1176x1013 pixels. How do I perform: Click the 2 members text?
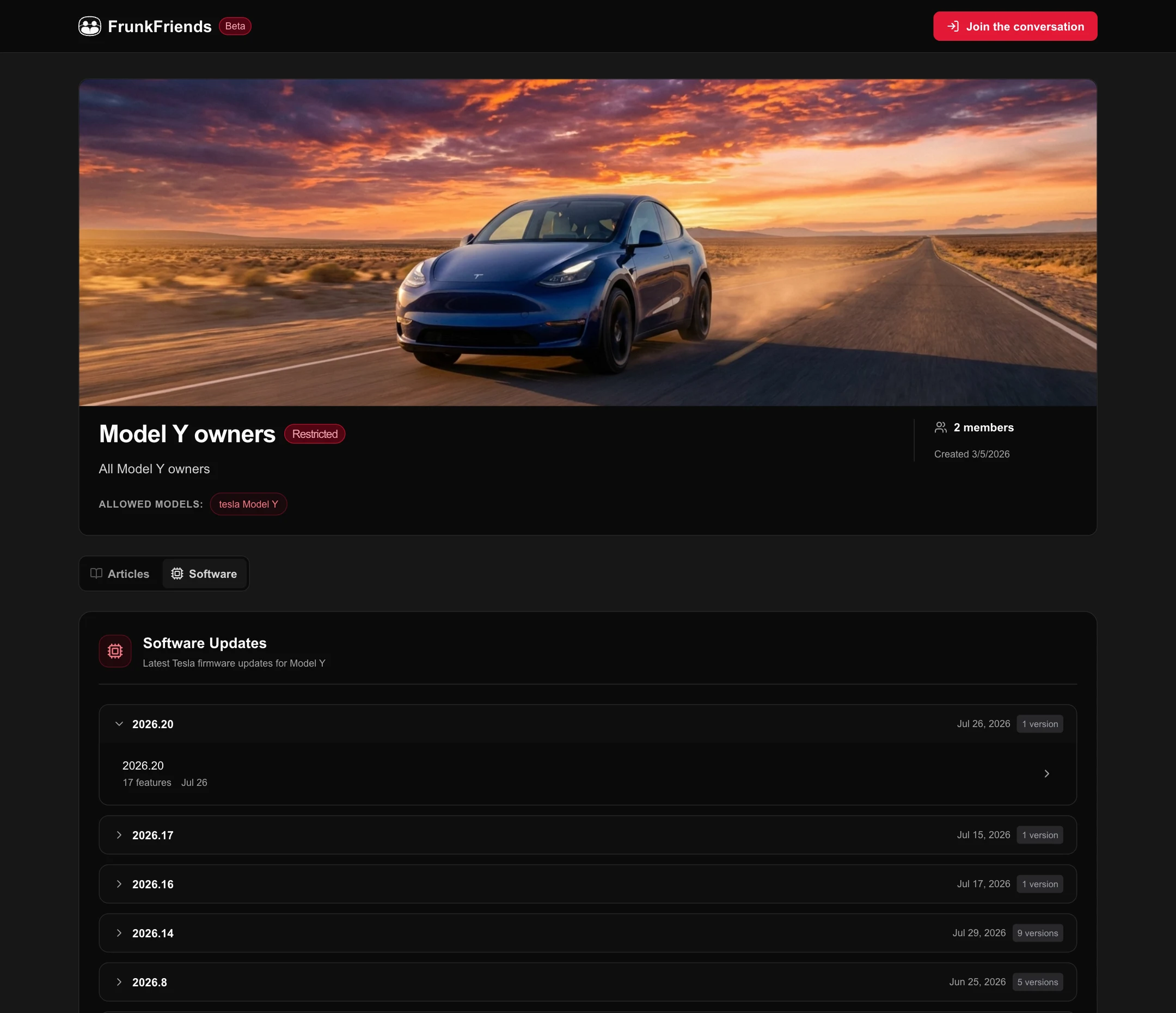983,428
